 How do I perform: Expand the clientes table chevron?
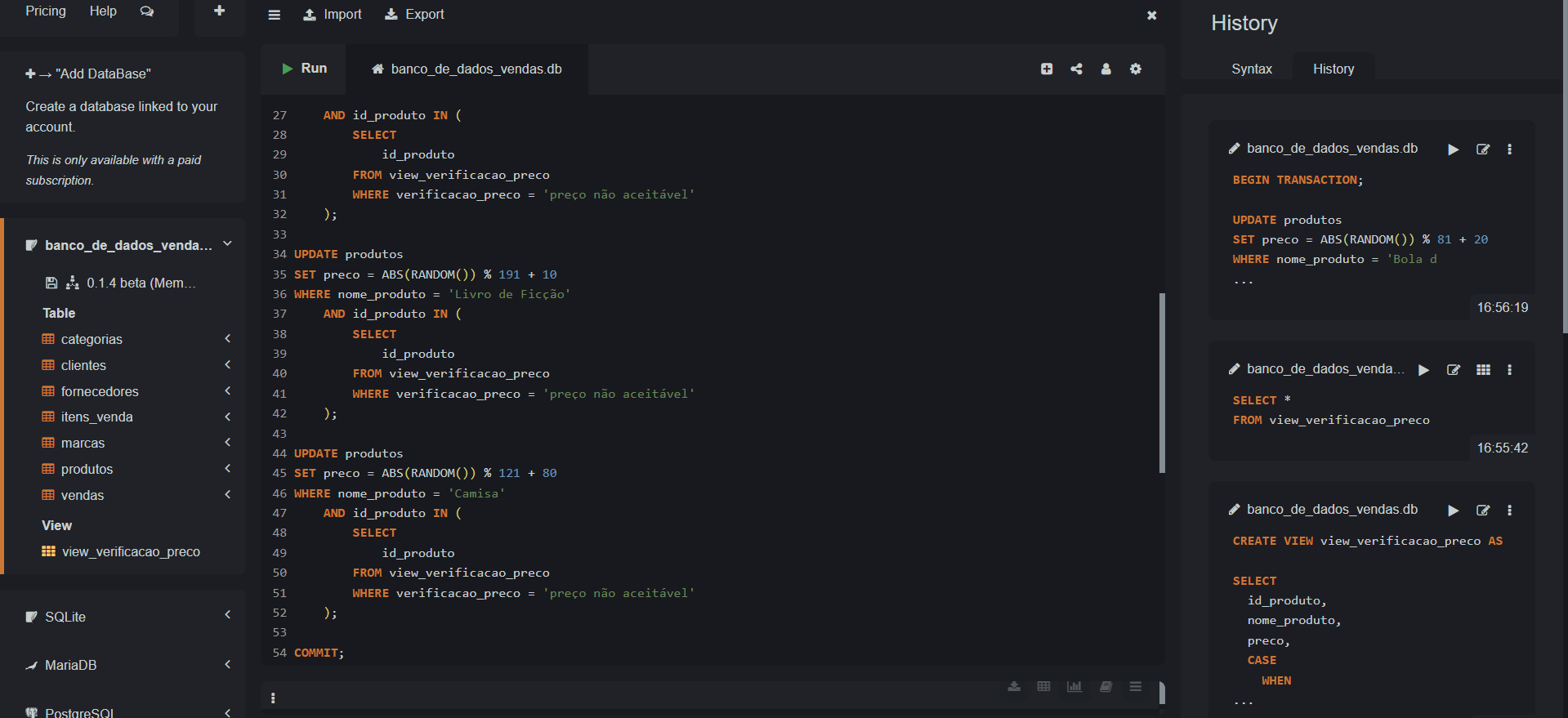click(x=228, y=365)
